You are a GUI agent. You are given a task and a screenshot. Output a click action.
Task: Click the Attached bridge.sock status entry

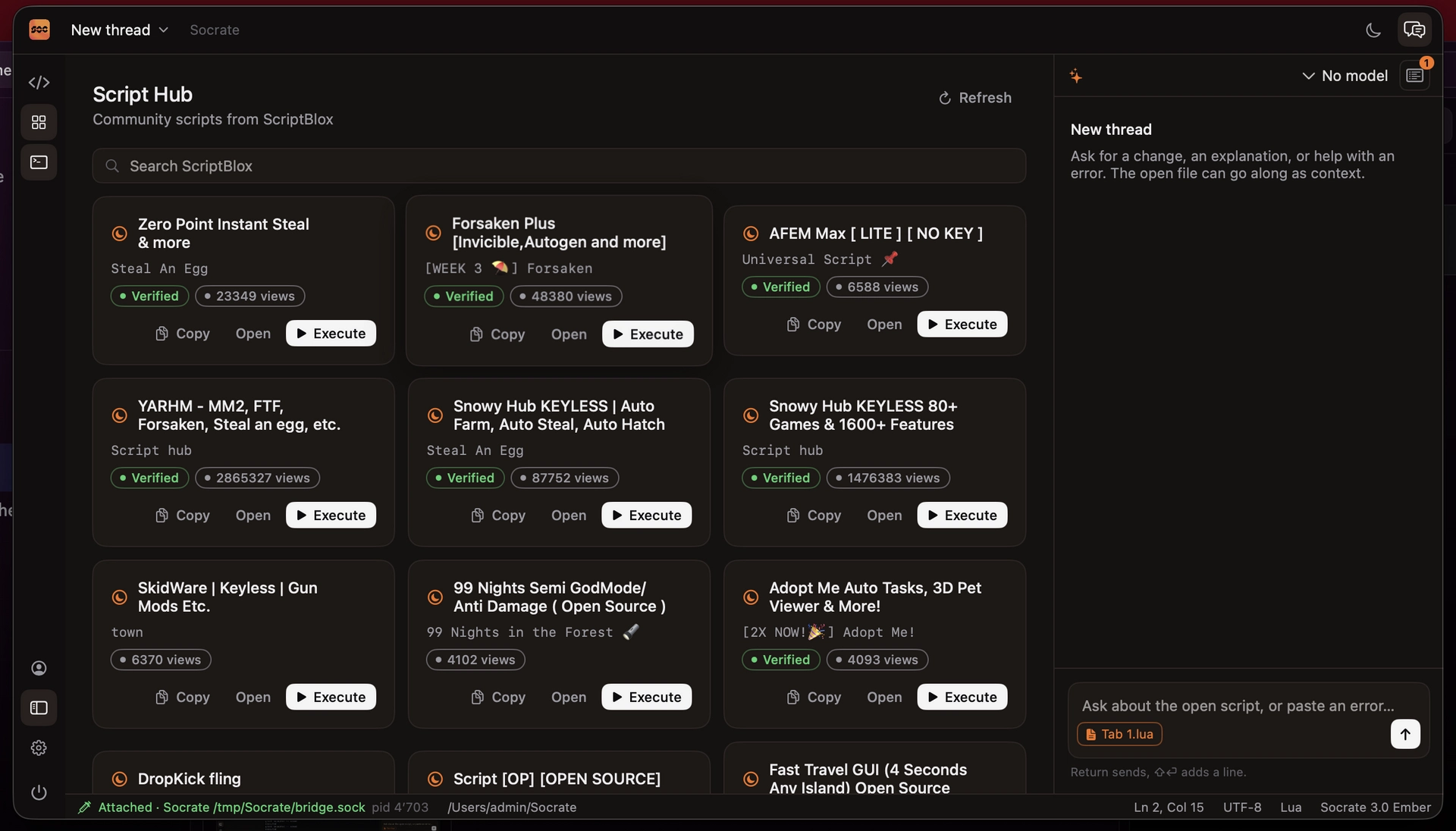tap(223, 807)
